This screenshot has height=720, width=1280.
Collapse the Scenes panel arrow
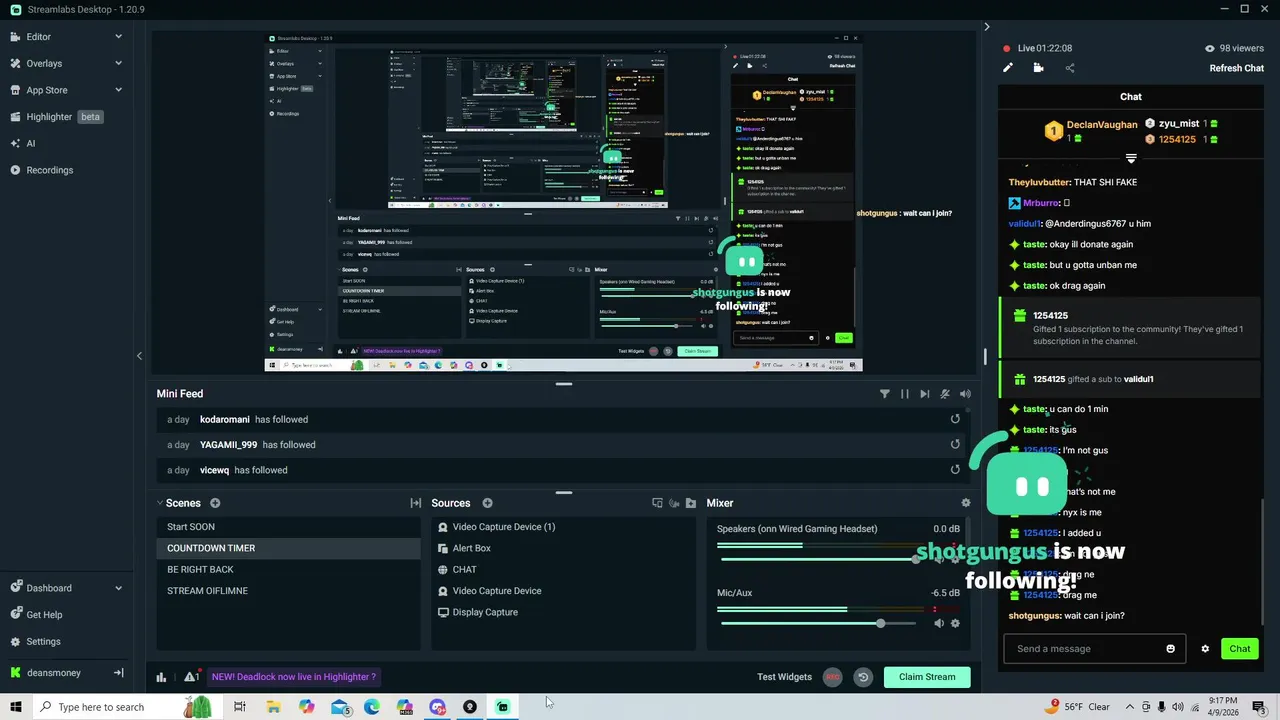coord(160,503)
